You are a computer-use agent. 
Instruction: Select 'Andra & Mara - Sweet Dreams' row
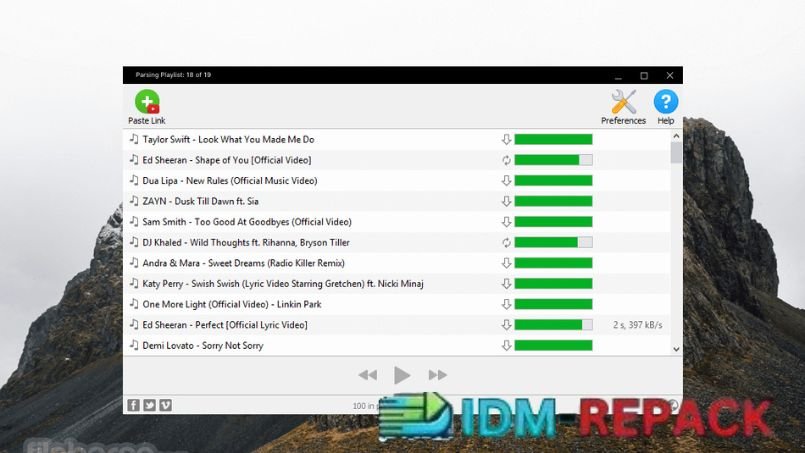(x=396, y=262)
